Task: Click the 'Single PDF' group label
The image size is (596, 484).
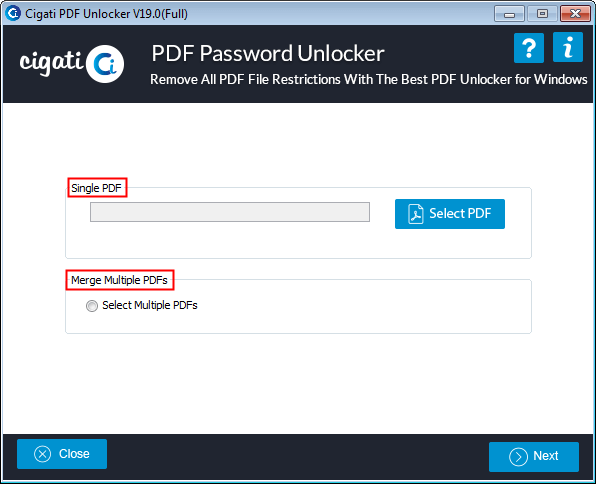Action: 97,188
